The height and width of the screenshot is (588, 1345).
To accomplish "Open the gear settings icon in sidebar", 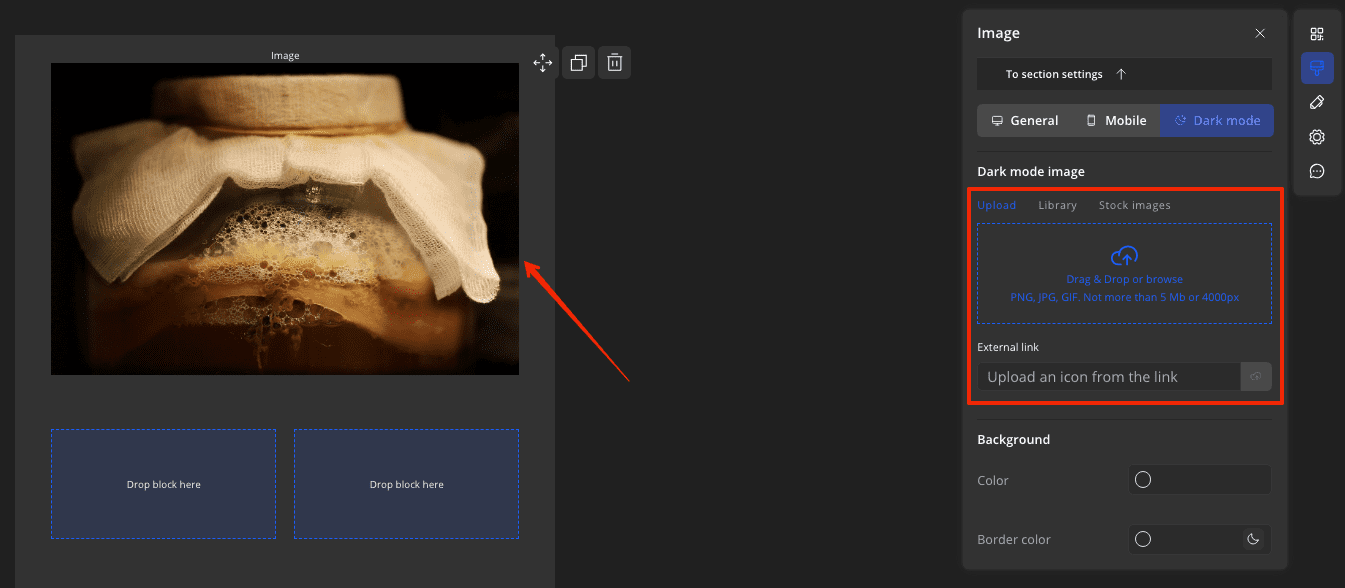I will (1317, 137).
